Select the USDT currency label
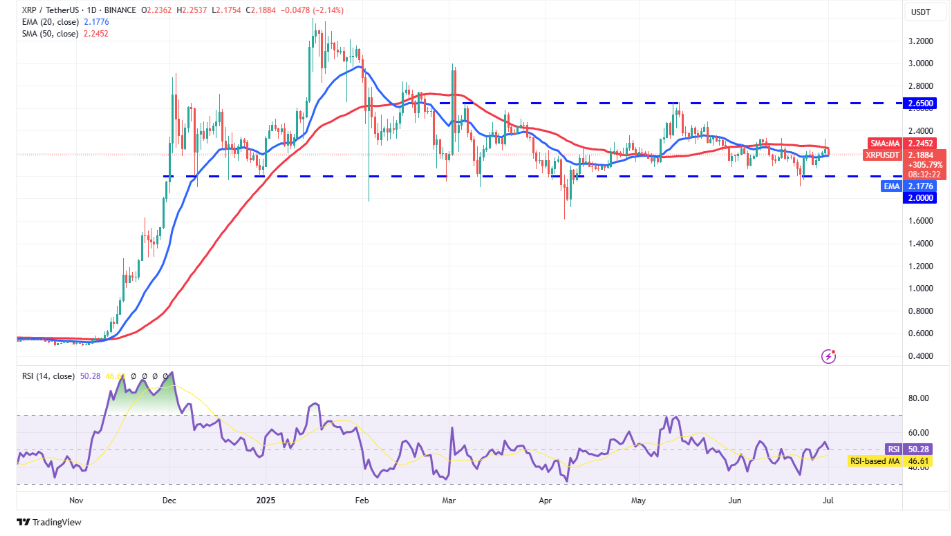951x536 pixels. [921, 12]
